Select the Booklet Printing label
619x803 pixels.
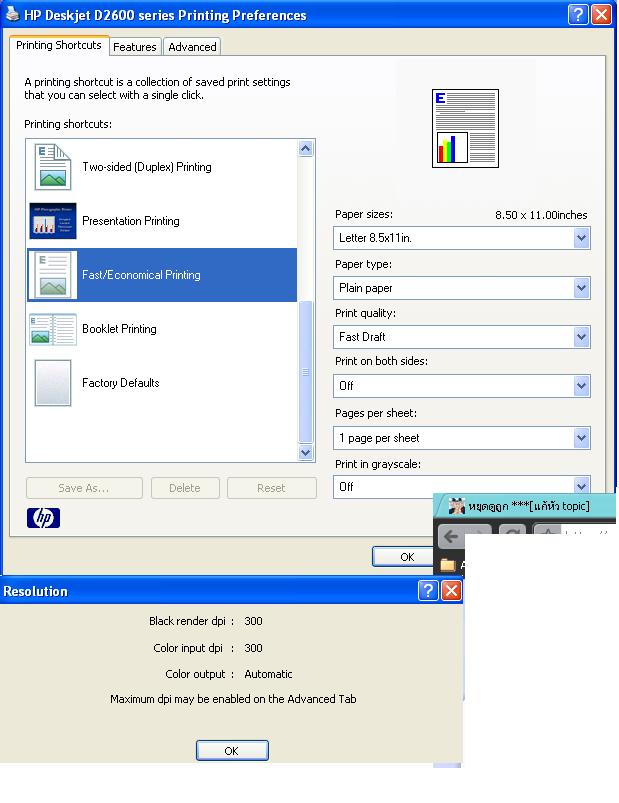point(119,329)
